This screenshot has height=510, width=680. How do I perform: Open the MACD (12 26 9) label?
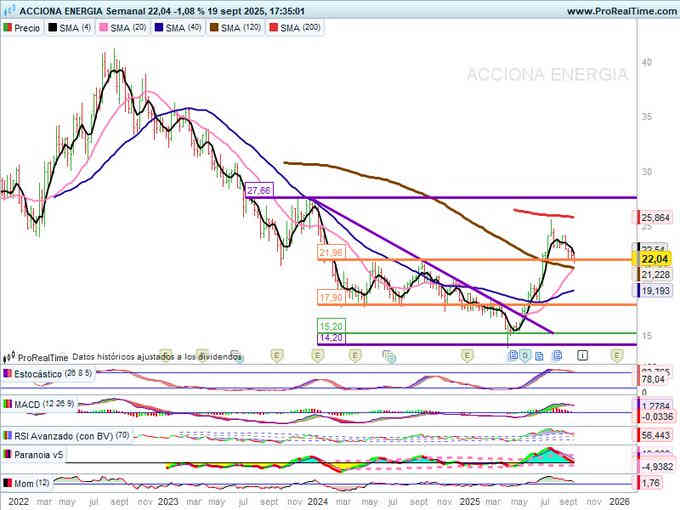(x=44, y=404)
